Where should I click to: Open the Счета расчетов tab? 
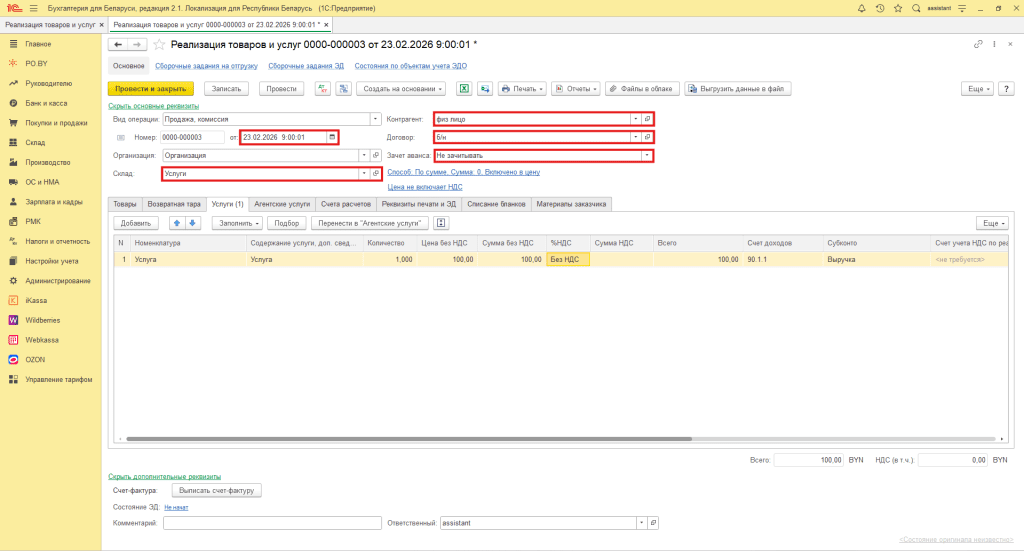347,203
